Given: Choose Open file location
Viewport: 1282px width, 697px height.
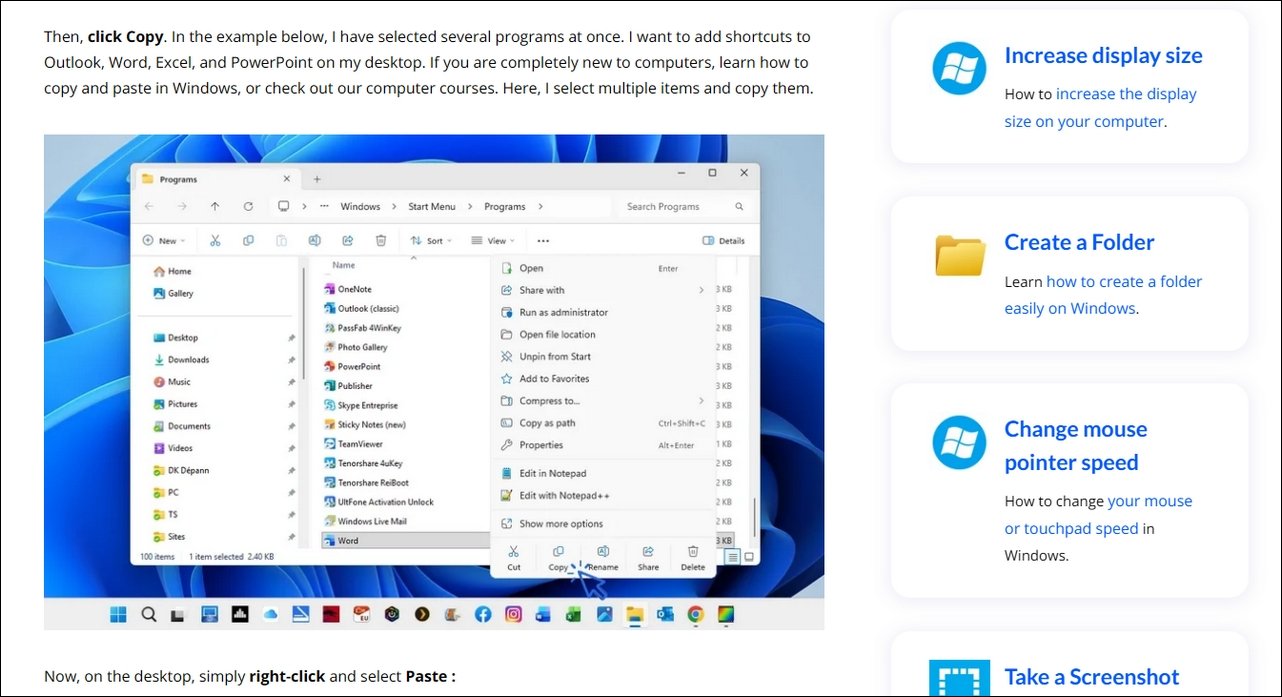Looking at the screenshot, I should click(x=603, y=334).
